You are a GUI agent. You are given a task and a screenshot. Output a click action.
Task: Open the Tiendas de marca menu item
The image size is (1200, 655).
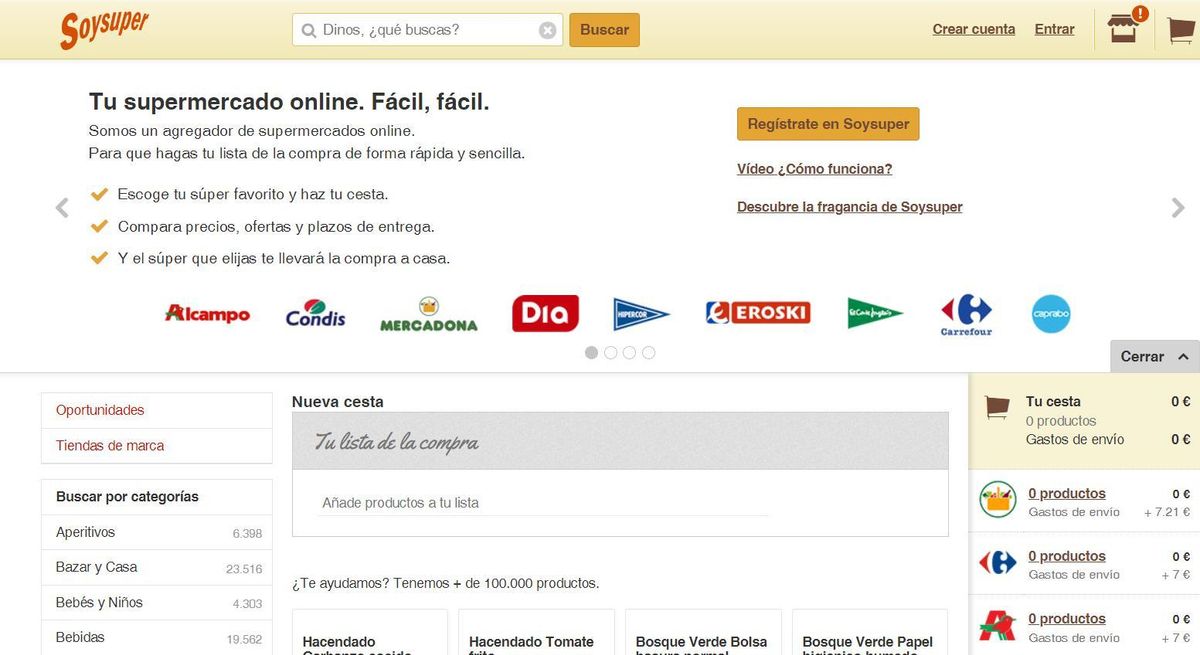click(x=157, y=446)
